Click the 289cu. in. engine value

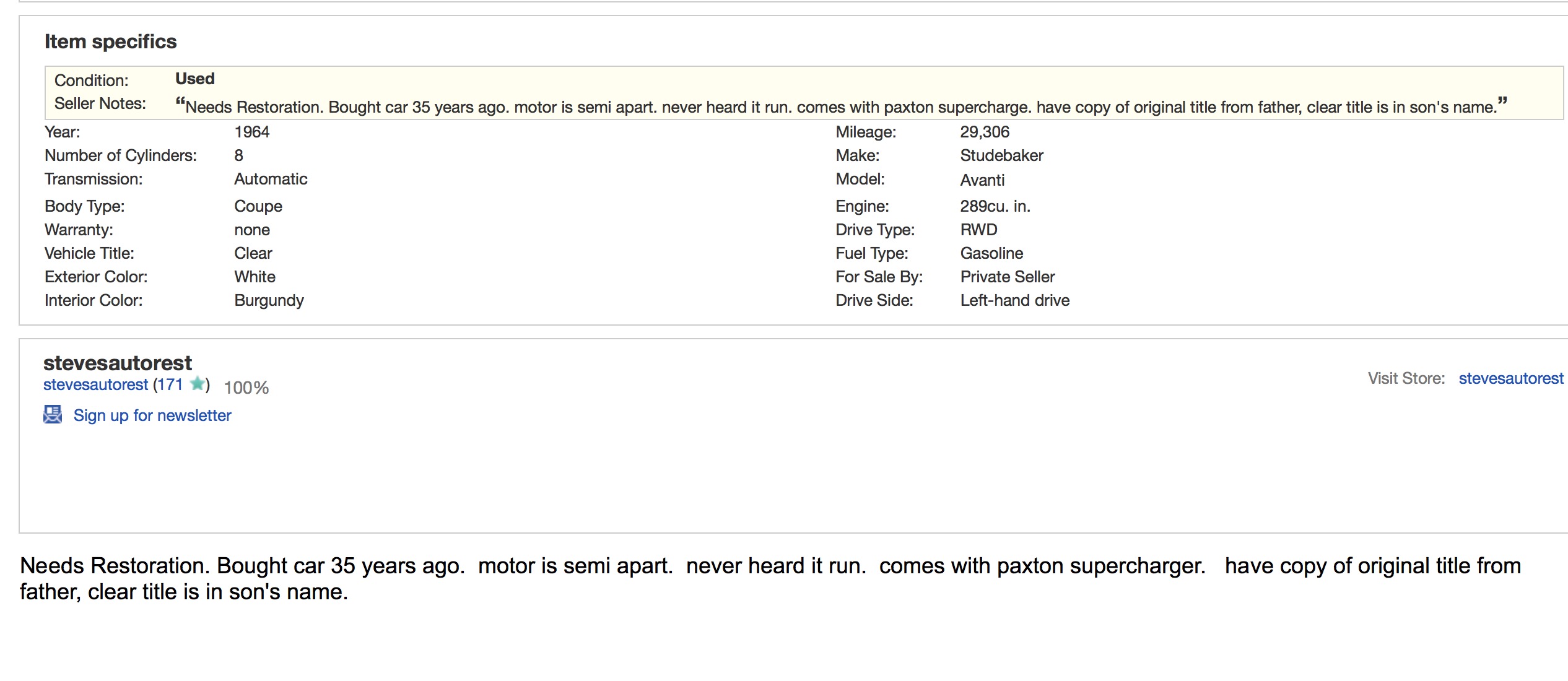coord(995,206)
